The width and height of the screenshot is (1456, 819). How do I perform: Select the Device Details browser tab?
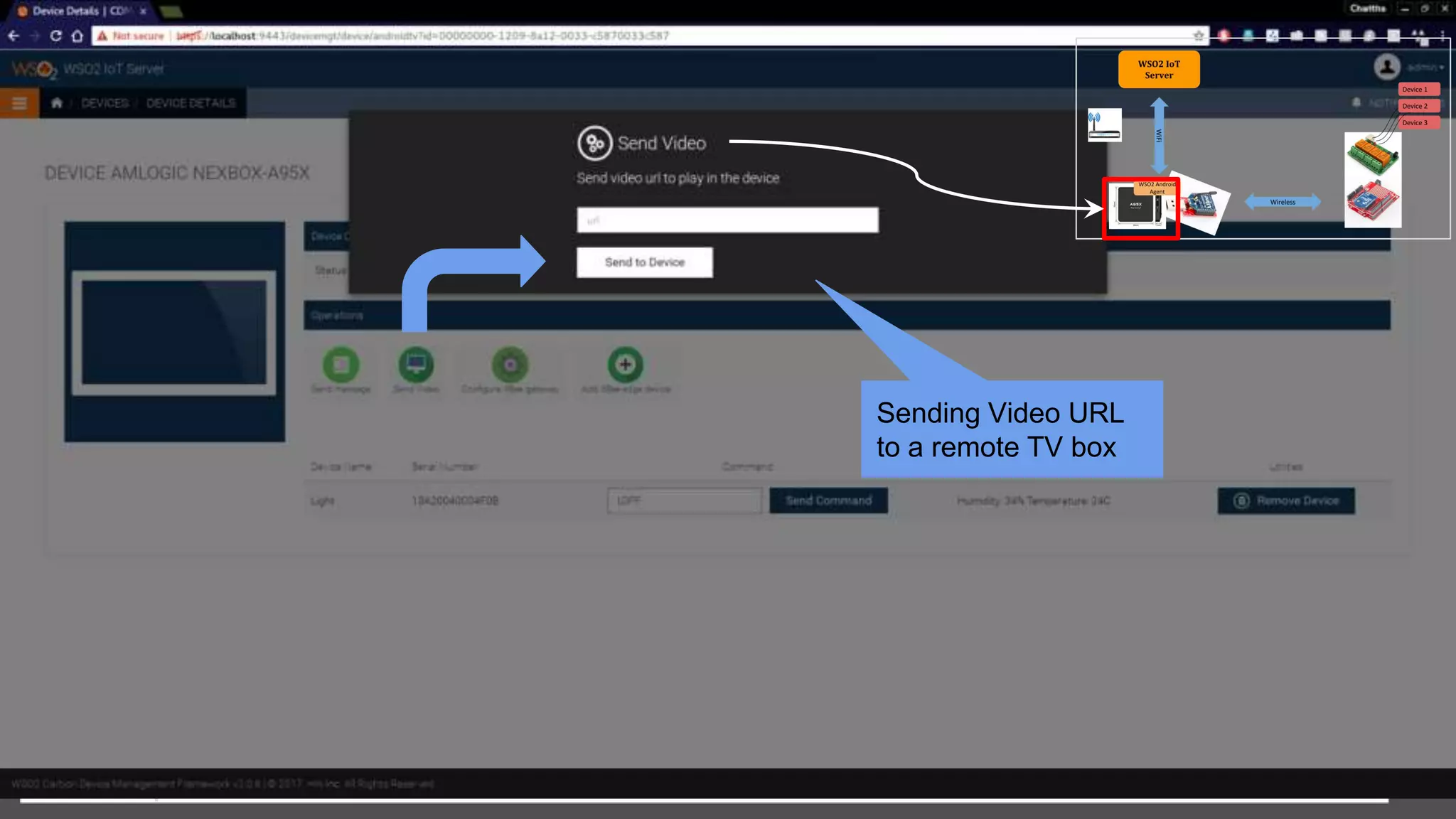(x=80, y=11)
